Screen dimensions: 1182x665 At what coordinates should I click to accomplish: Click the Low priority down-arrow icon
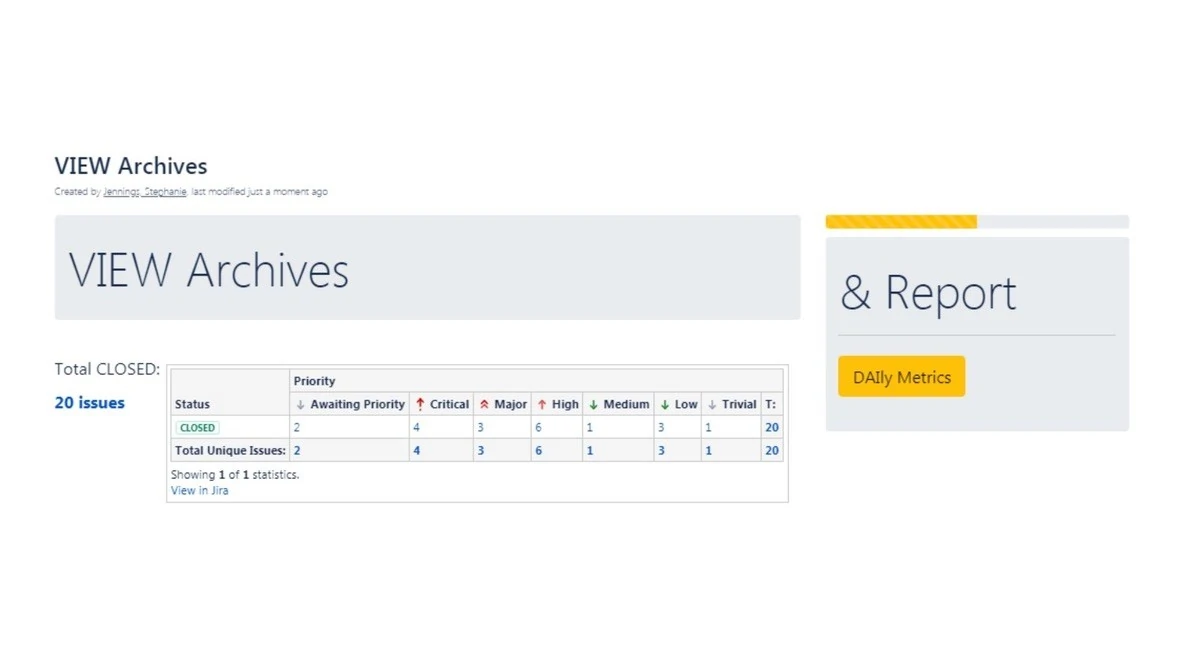tap(664, 404)
